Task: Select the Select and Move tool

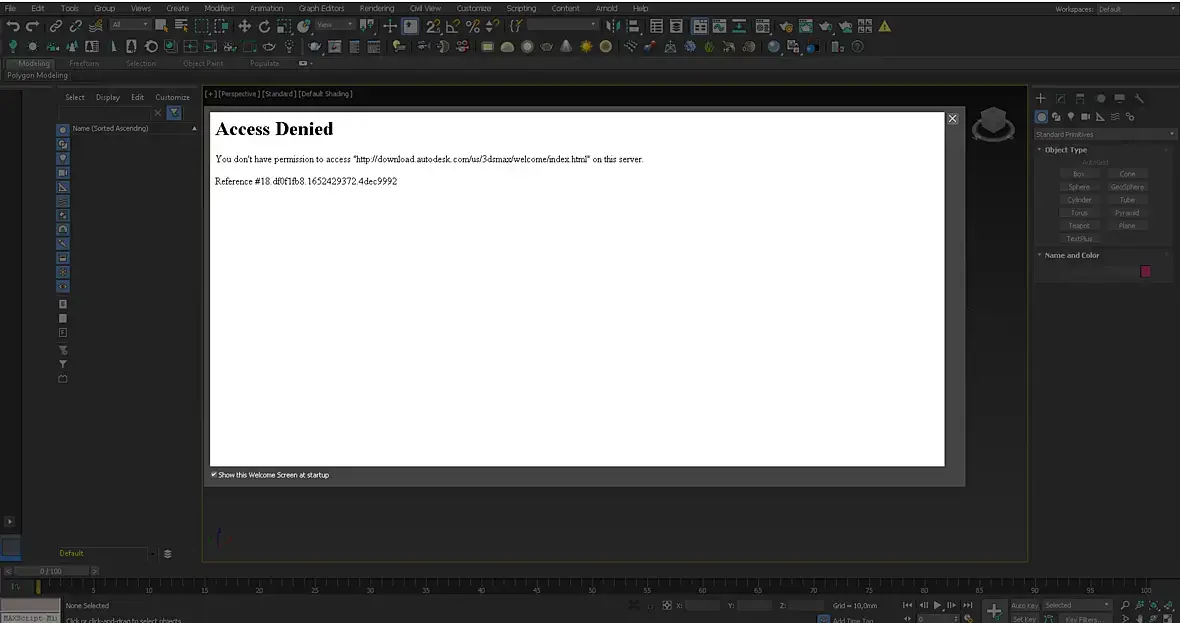Action: (x=245, y=26)
